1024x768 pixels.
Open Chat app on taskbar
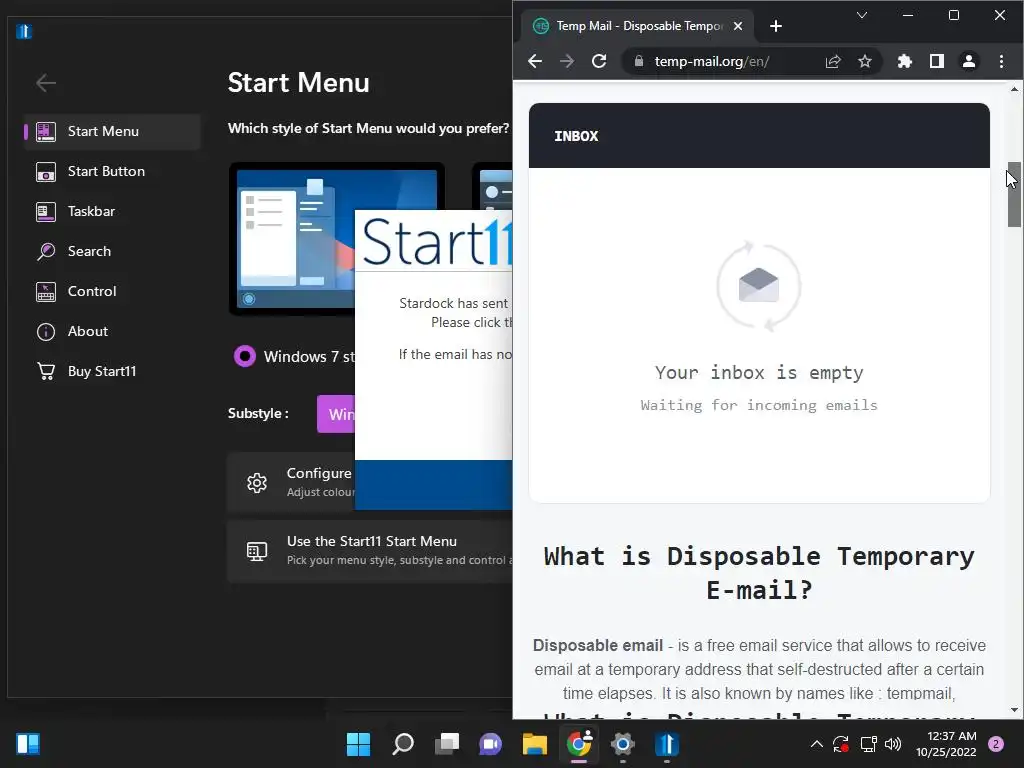click(x=490, y=744)
